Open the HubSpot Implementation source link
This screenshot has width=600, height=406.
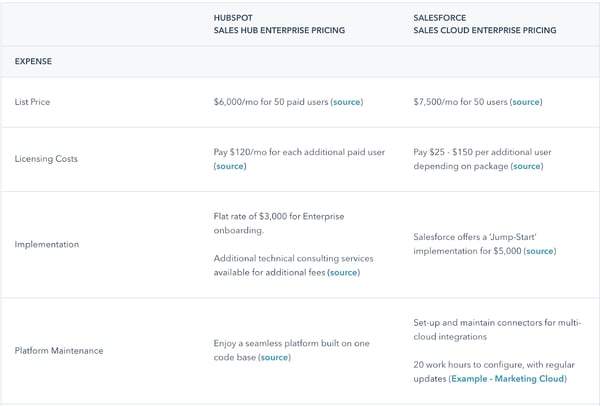coord(344,272)
